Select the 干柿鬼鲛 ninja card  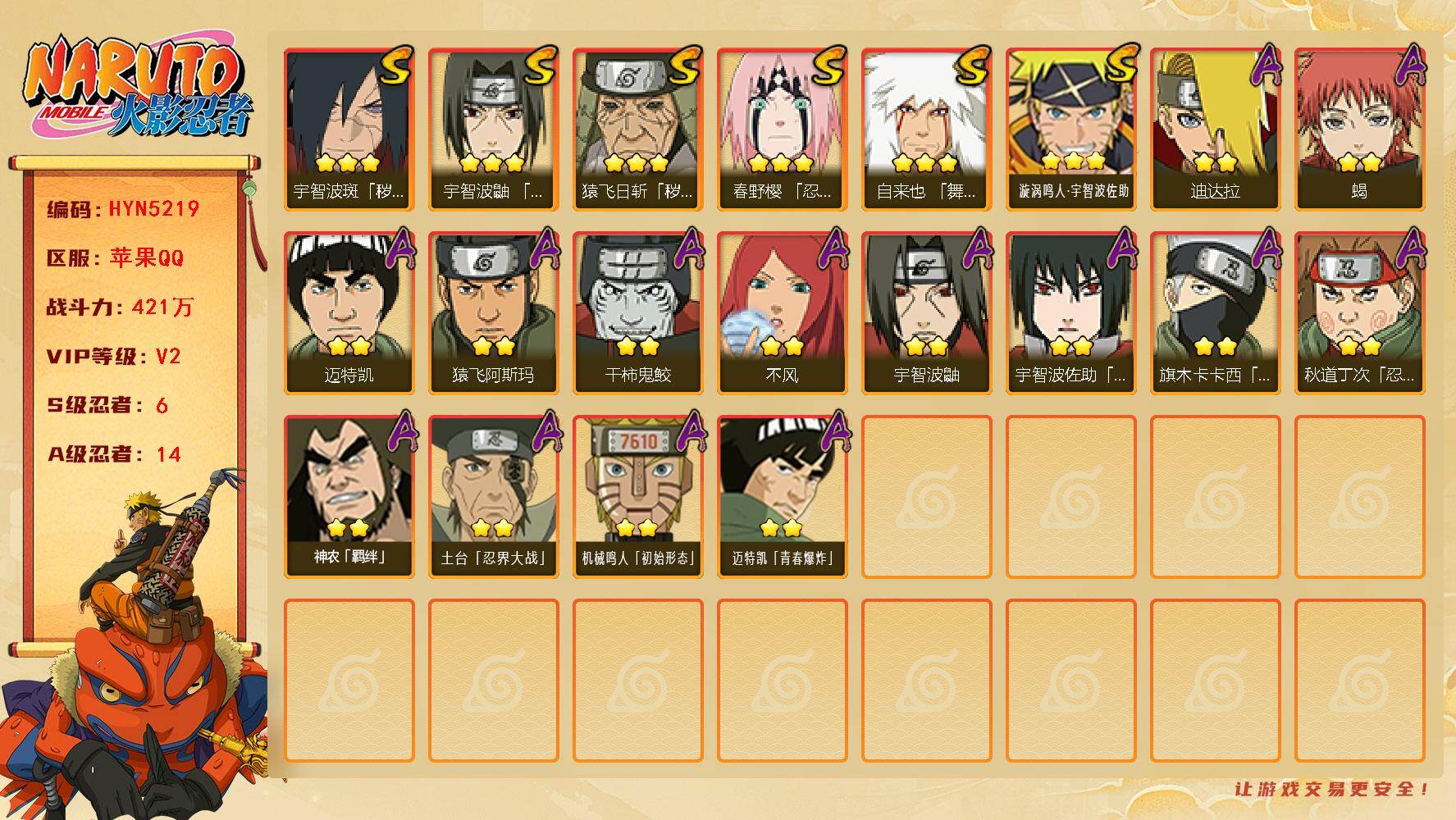[x=638, y=313]
